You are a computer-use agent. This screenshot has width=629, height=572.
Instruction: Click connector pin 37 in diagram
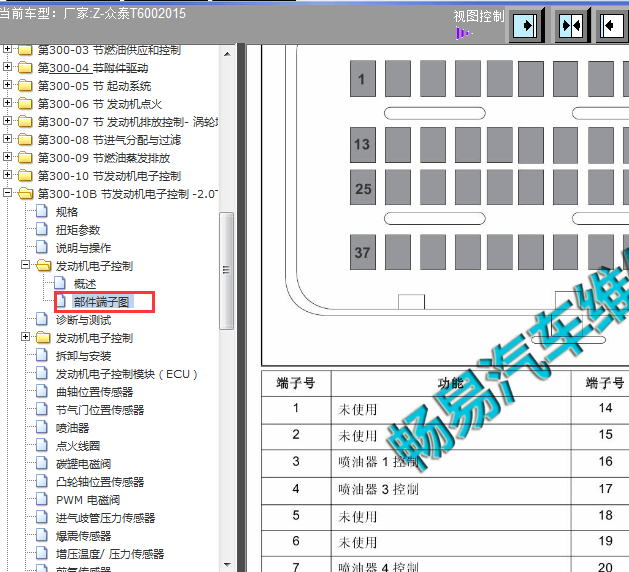tap(363, 252)
